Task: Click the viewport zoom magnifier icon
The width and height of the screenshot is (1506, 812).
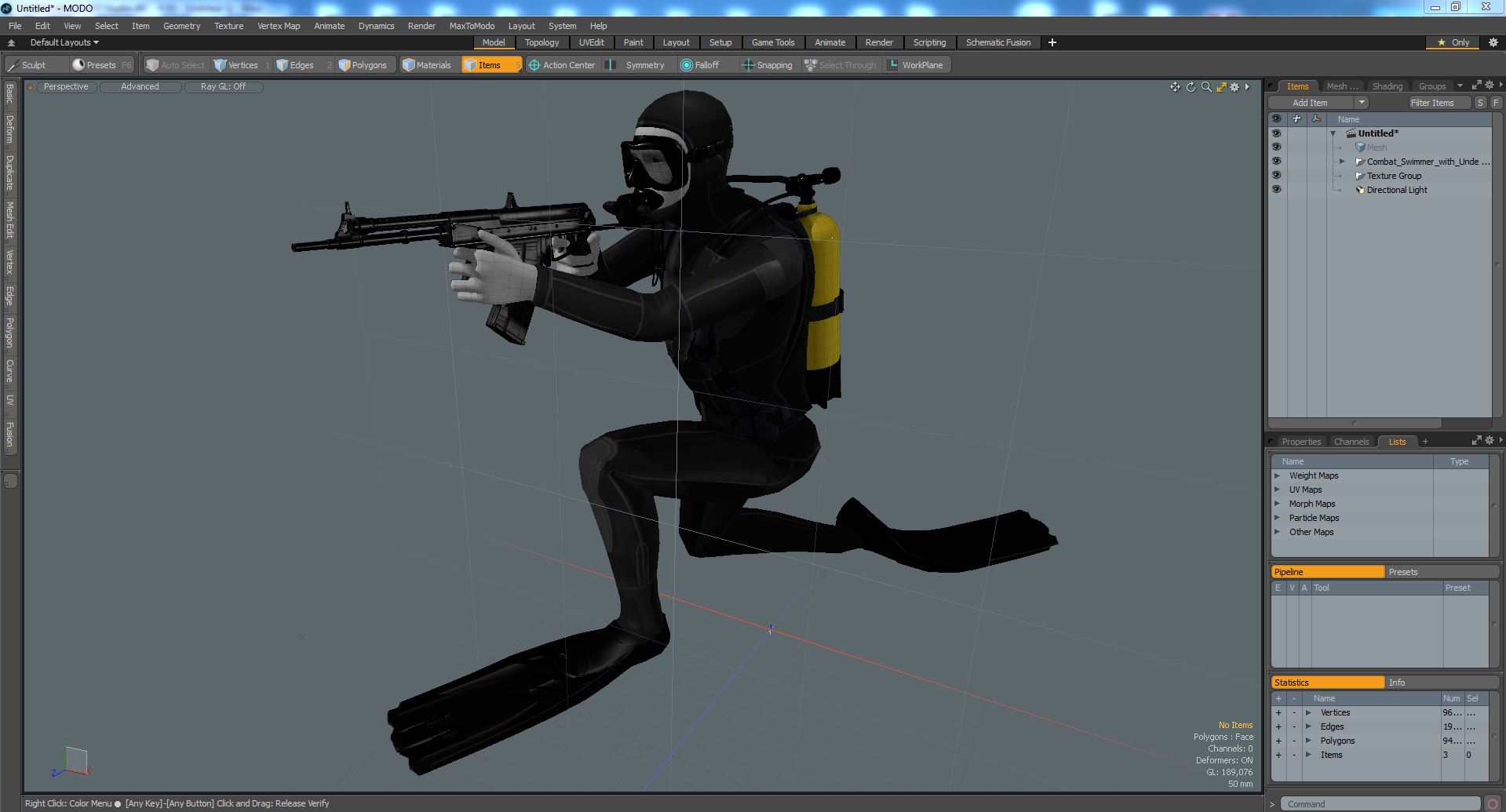Action: (1206, 87)
